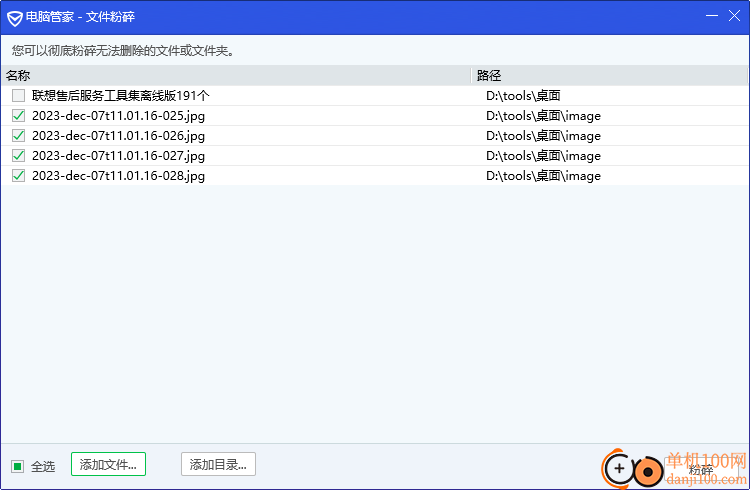Select the file name 2023-dec-07t11.01.16-025.jpg
Image resolution: width=750 pixels, height=490 pixels.
pos(118,116)
